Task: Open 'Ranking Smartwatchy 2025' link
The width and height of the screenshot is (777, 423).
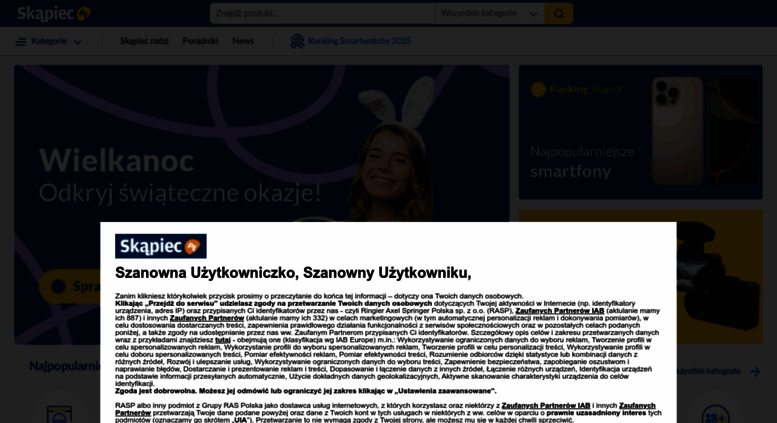Action: 359,41
